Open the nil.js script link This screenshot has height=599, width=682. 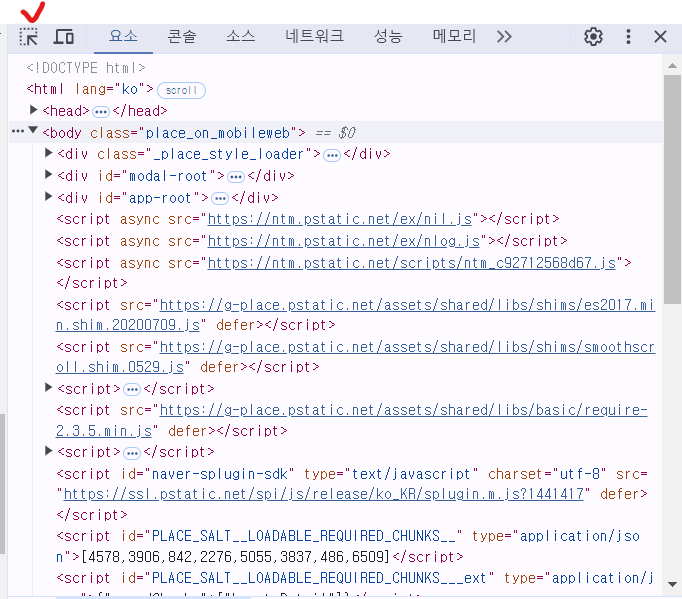click(340, 219)
